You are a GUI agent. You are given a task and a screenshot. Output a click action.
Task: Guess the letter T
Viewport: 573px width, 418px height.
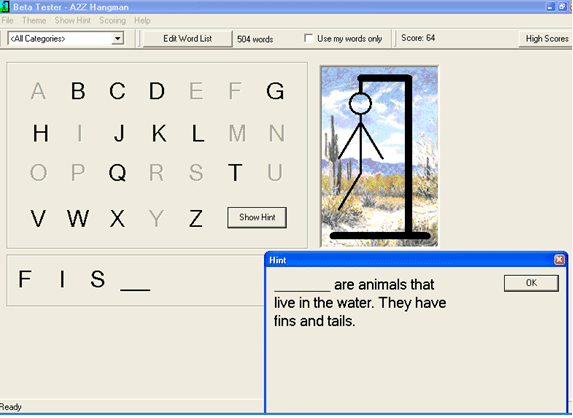235,172
